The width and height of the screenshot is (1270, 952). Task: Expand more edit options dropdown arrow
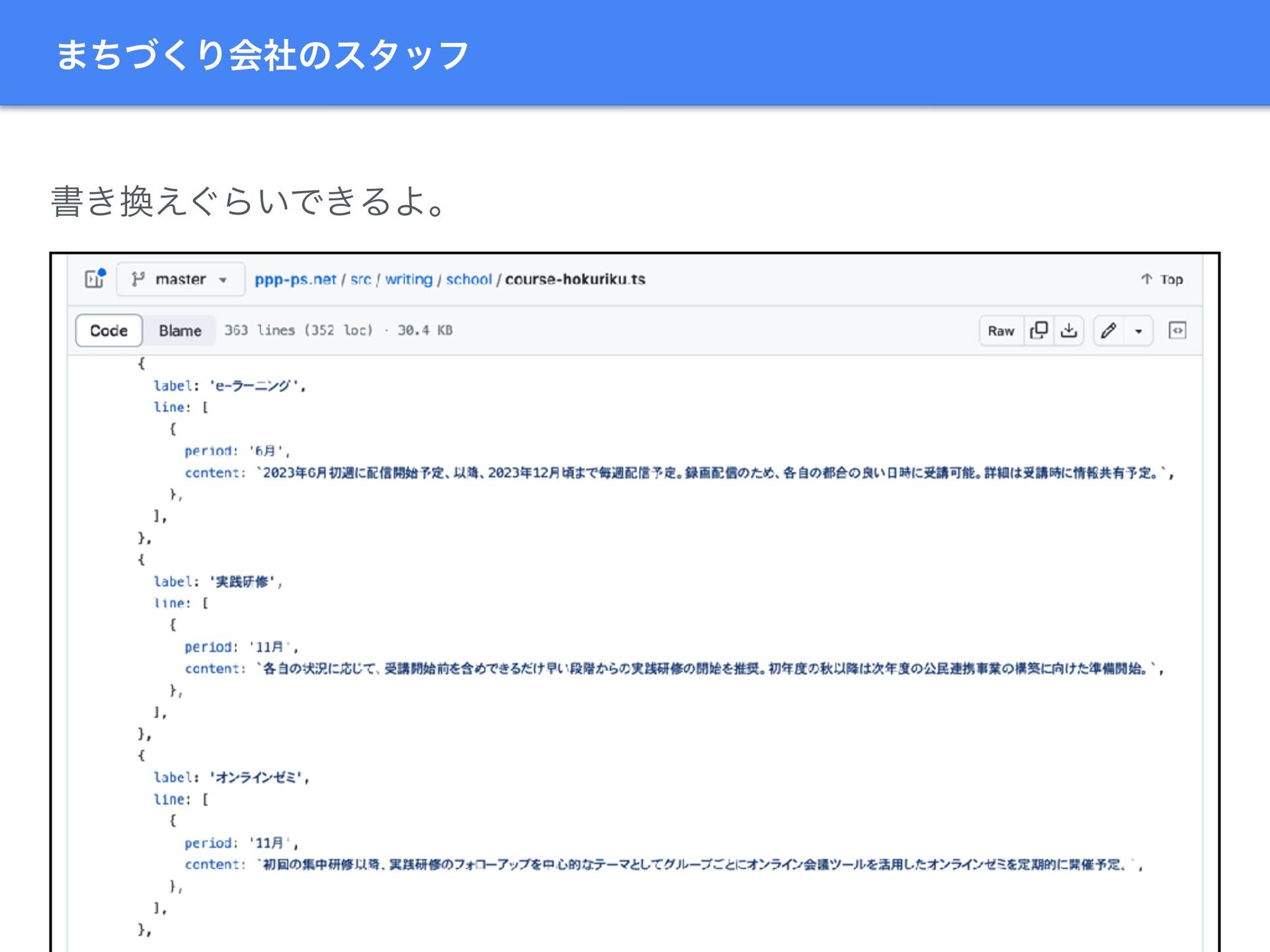(x=1138, y=331)
